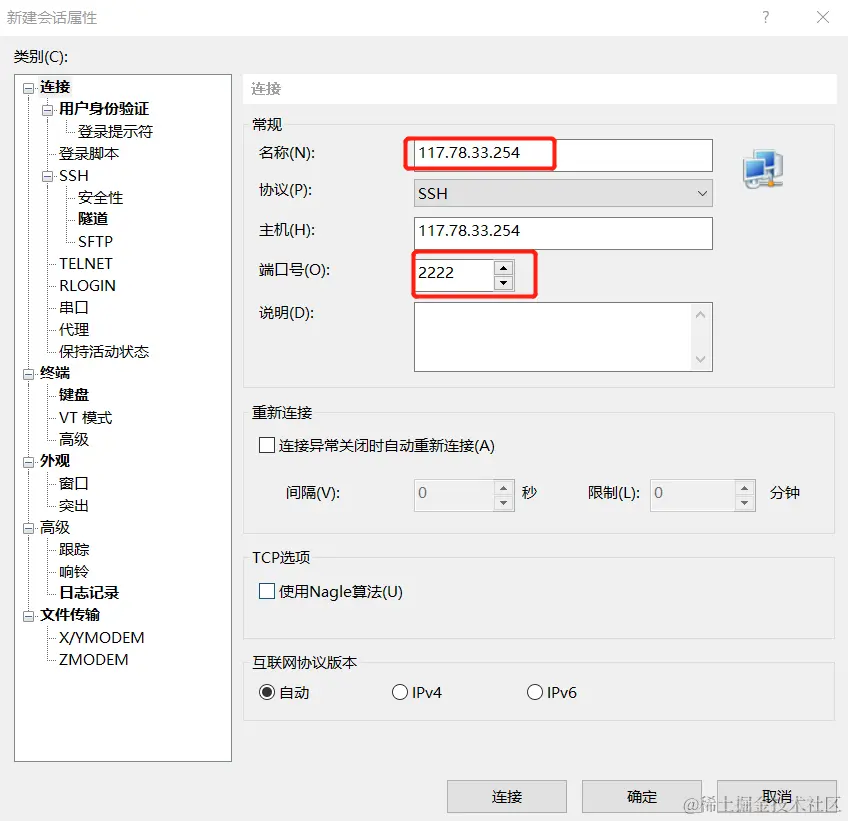Viewport: 848px width, 821px height.
Task: Open the 协议 SSH dropdown
Action: (x=563, y=193)
